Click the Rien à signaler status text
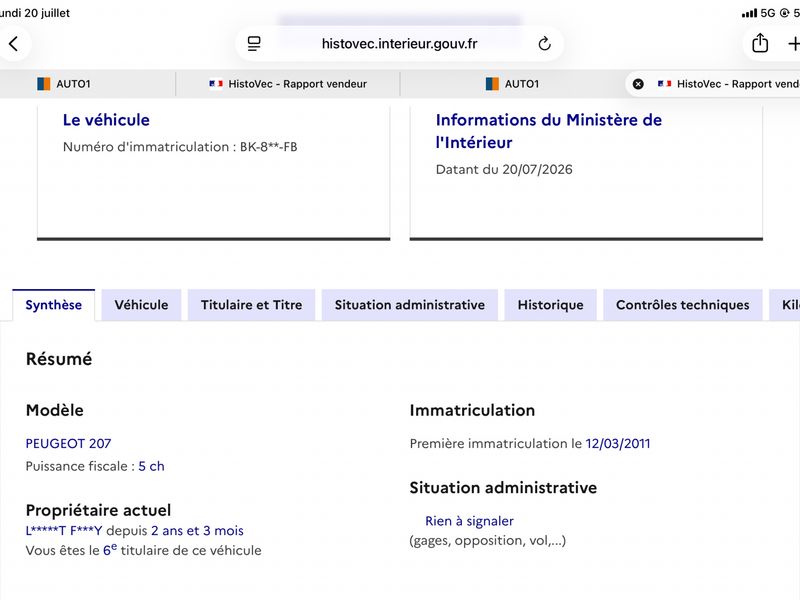This screenshot has width=800, height=600. 469,521
